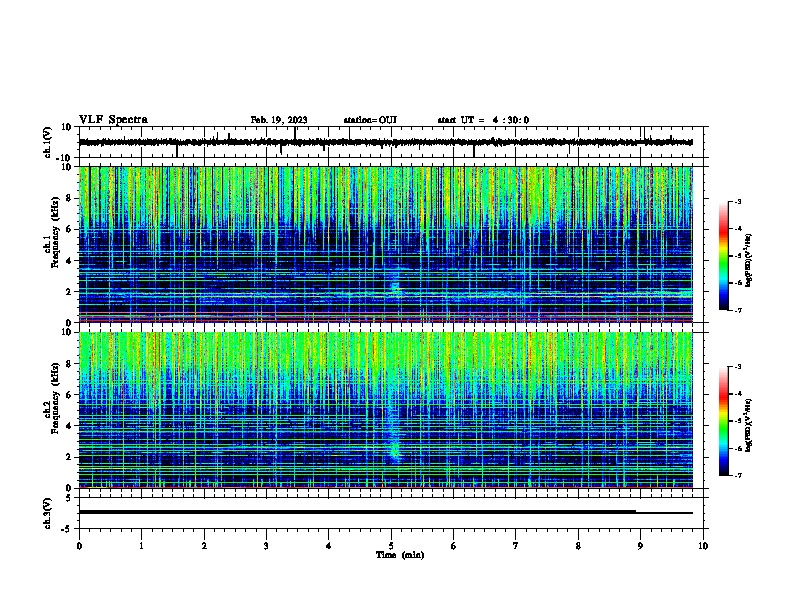Click the "ch.1(V)" waveform axis label
The image size is (792, 612).
pyautogui.click(x=48, y=142)
